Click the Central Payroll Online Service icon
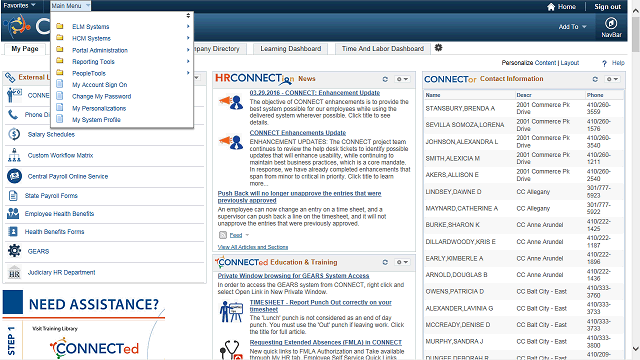The image size is (640, 360). [14, 176]
